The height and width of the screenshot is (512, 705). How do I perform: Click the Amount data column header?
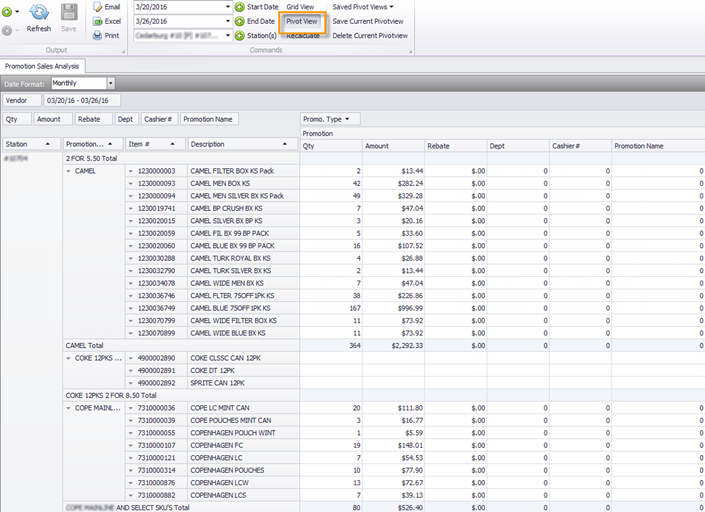pos(393,146)
